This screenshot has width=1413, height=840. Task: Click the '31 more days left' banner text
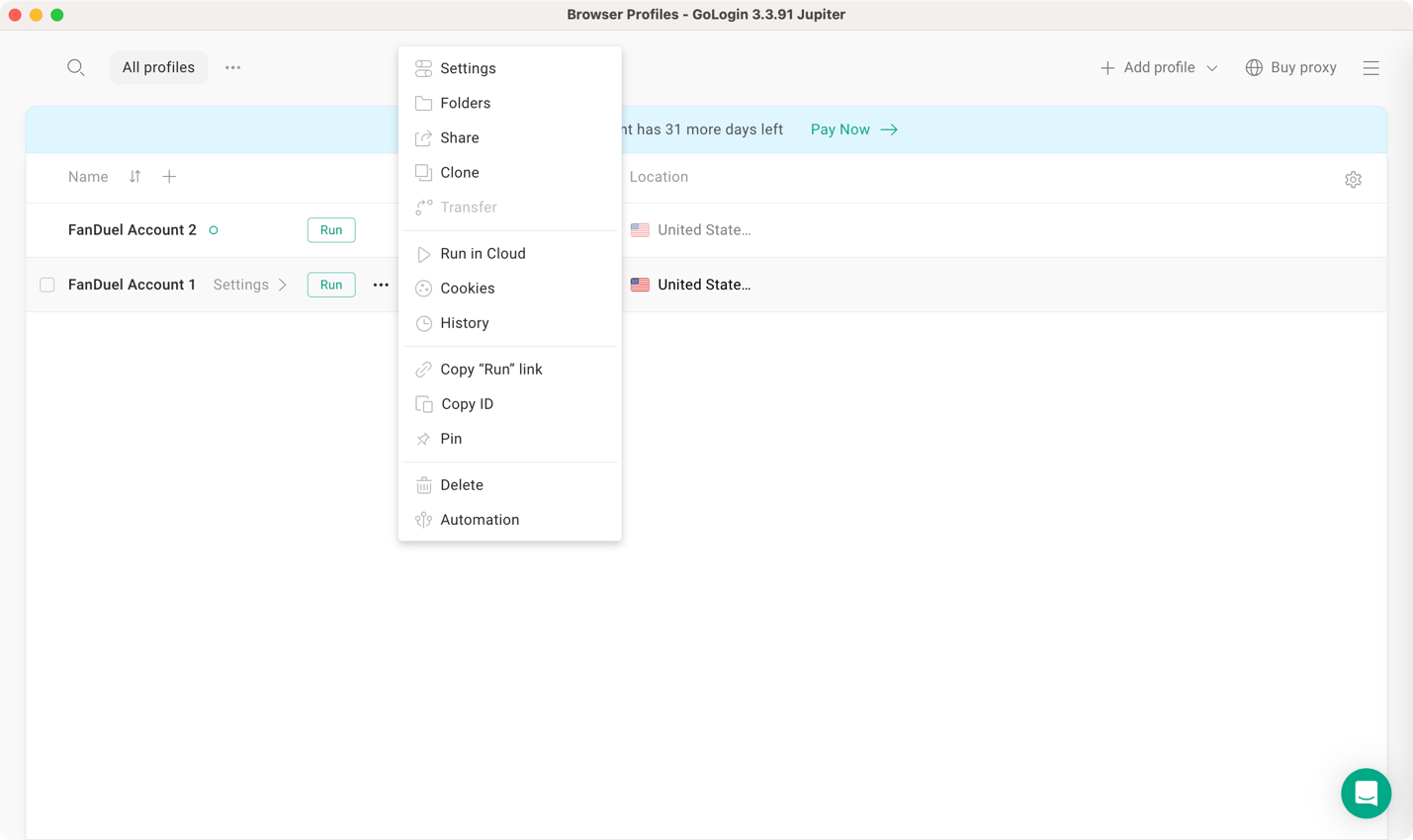pyautogui.click(x=703, y=129)
